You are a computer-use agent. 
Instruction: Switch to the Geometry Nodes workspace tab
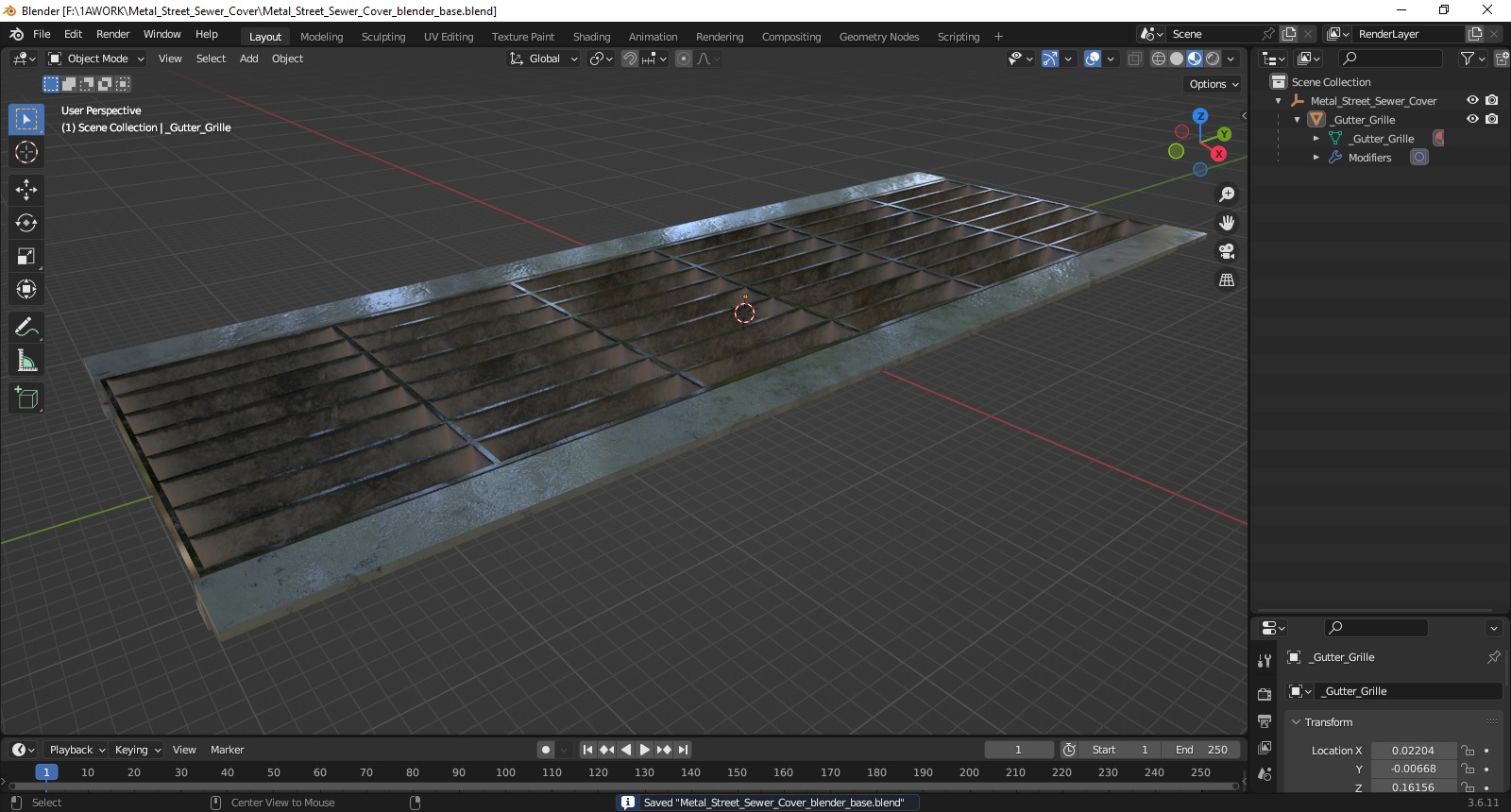coord(878,37)
